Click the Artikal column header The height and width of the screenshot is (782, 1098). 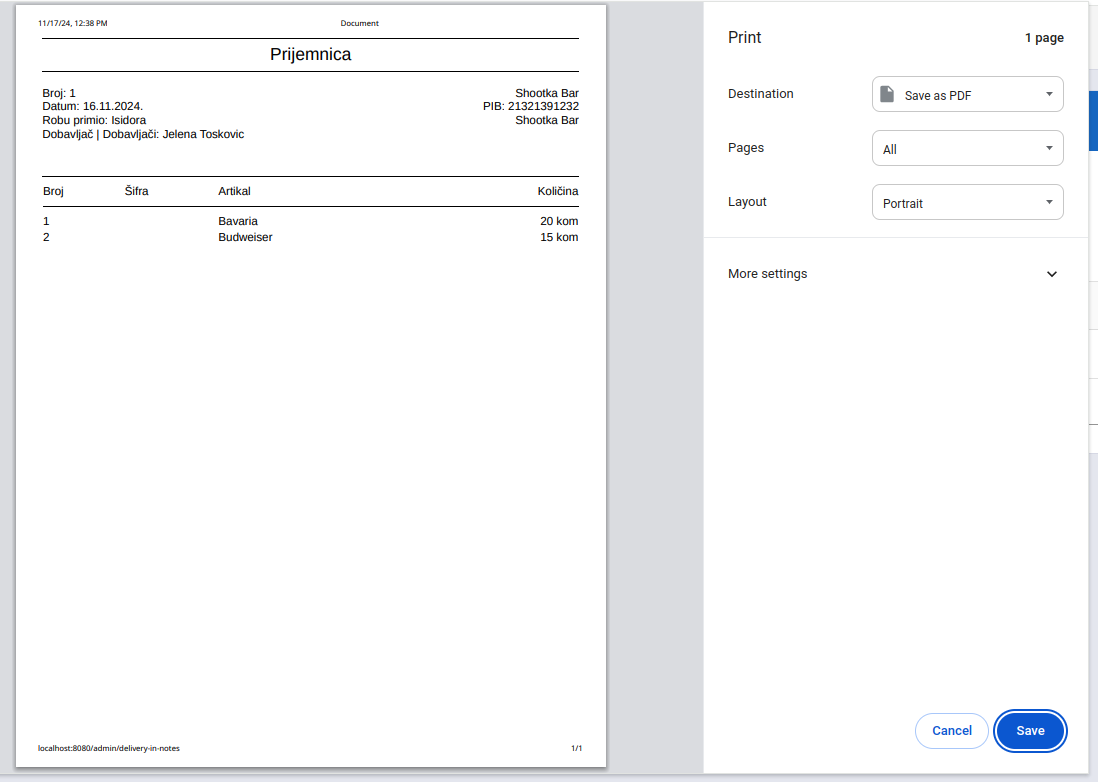click(234, 191)
